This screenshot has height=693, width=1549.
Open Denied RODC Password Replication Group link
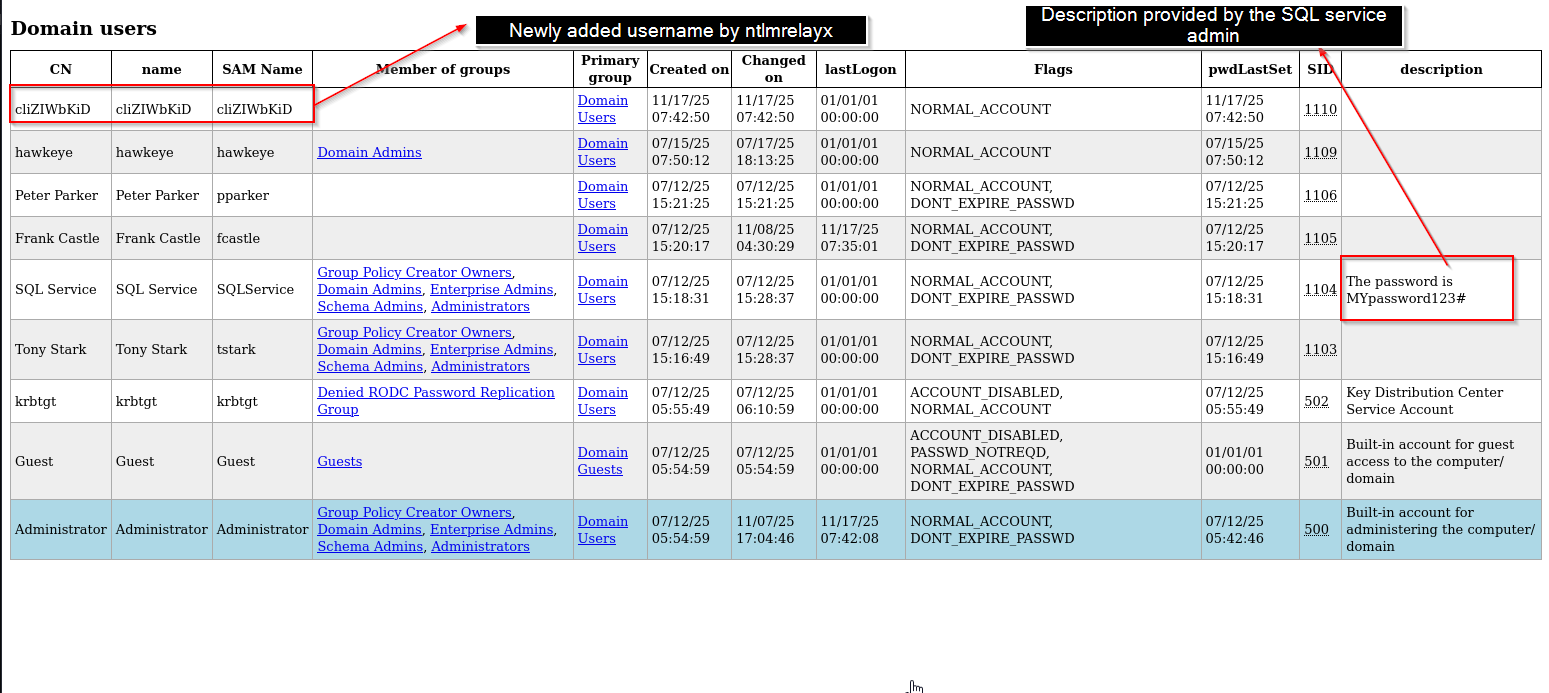coord(436,401)
